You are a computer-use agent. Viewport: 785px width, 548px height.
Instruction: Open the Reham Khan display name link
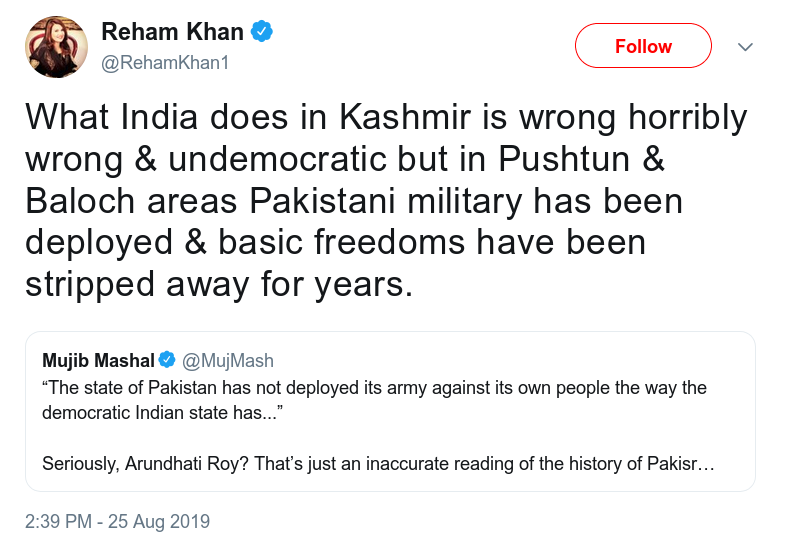point(172,32)
